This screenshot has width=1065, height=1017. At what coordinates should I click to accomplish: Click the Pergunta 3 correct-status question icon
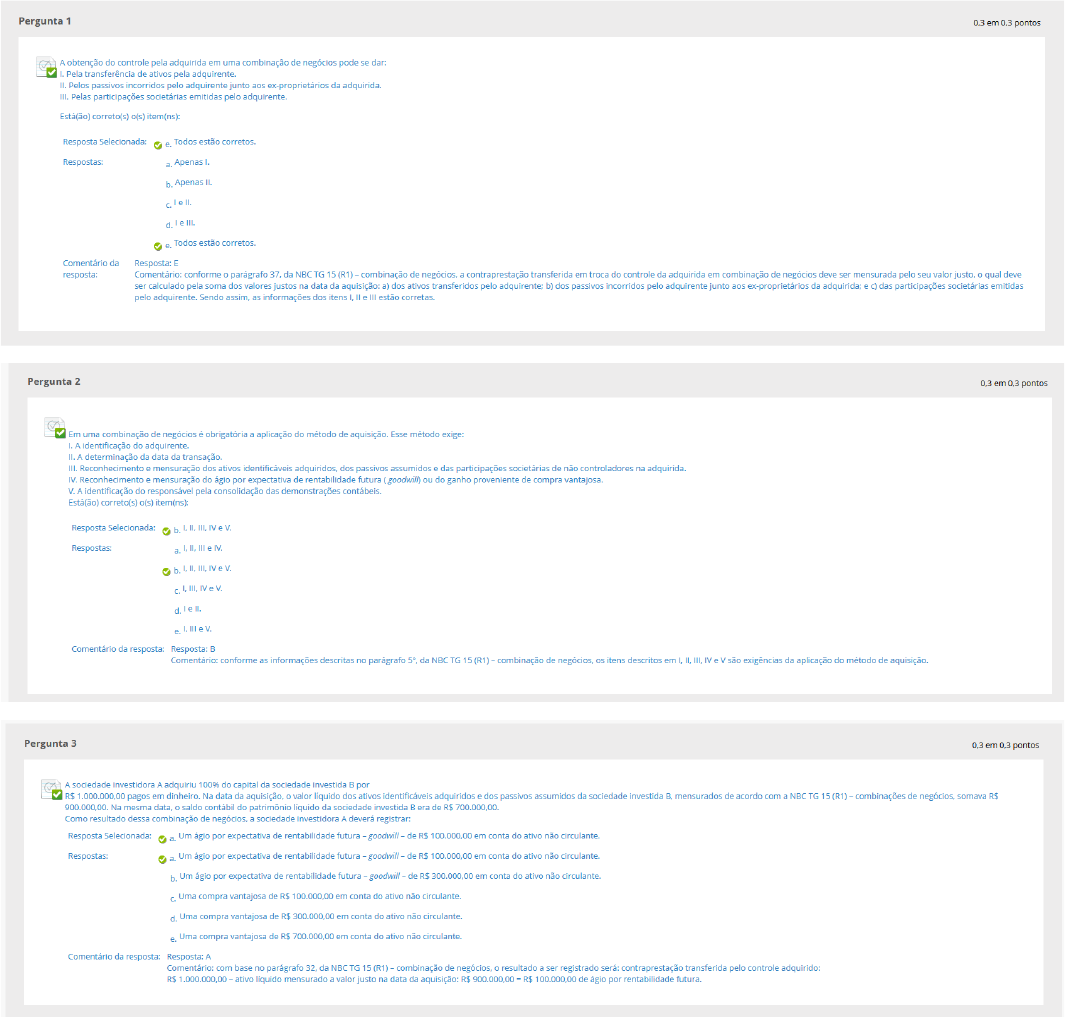[x=51, y=789]
